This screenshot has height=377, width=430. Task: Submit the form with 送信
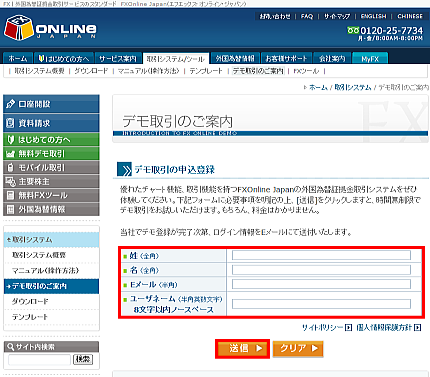[x=242, y=349]
